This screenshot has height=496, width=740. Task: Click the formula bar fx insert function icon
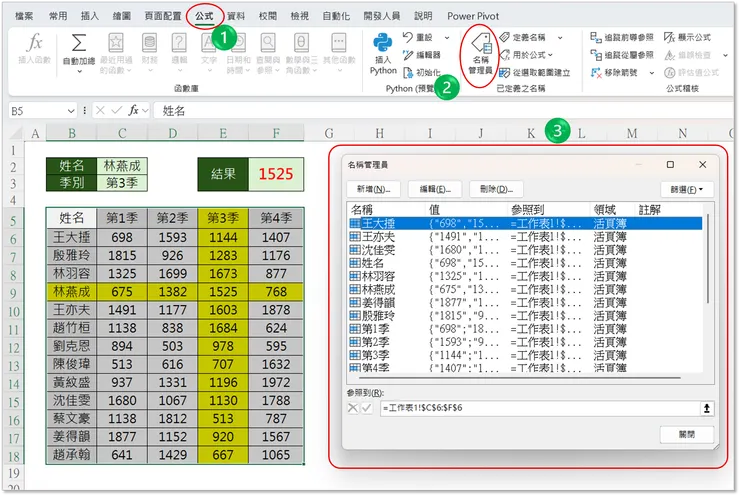[134, 110]
